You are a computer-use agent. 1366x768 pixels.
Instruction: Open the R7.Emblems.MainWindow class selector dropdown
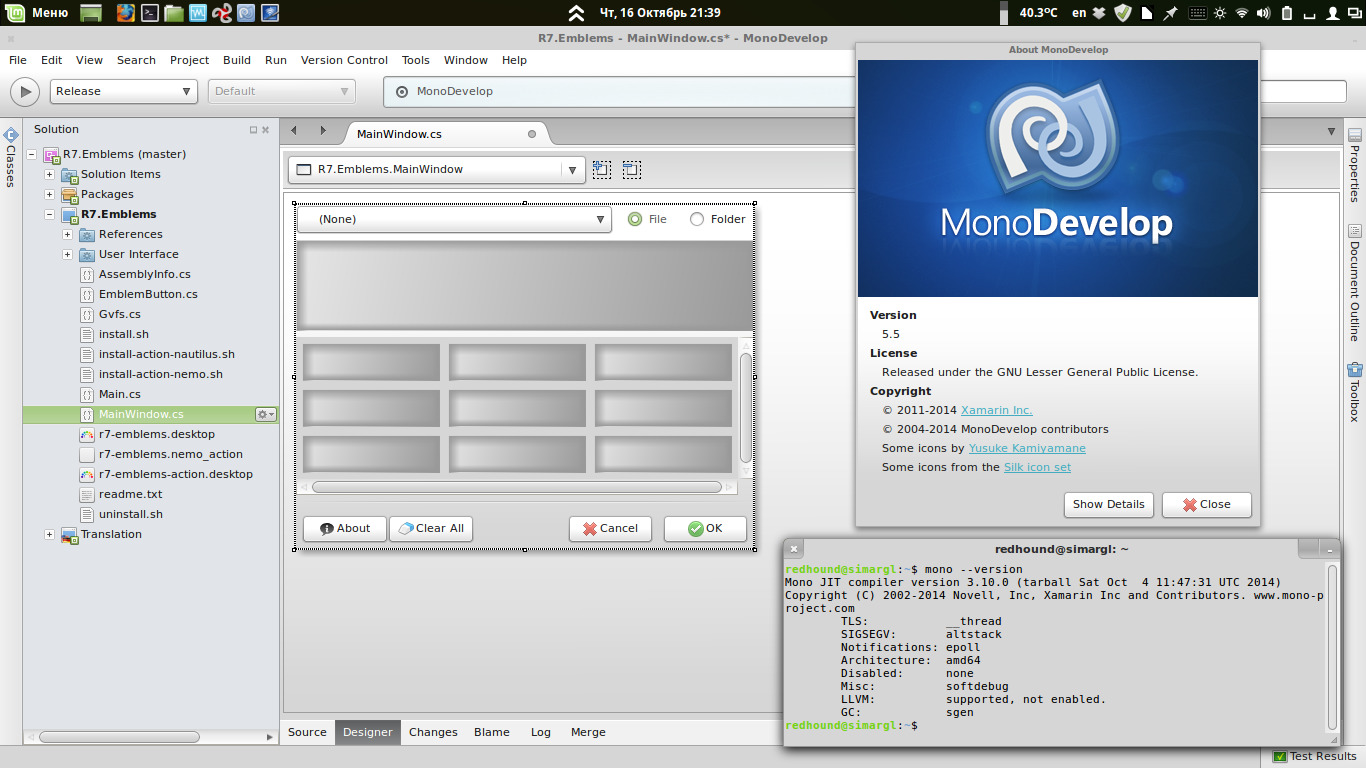pyautogui.click(x=437, y=169)
